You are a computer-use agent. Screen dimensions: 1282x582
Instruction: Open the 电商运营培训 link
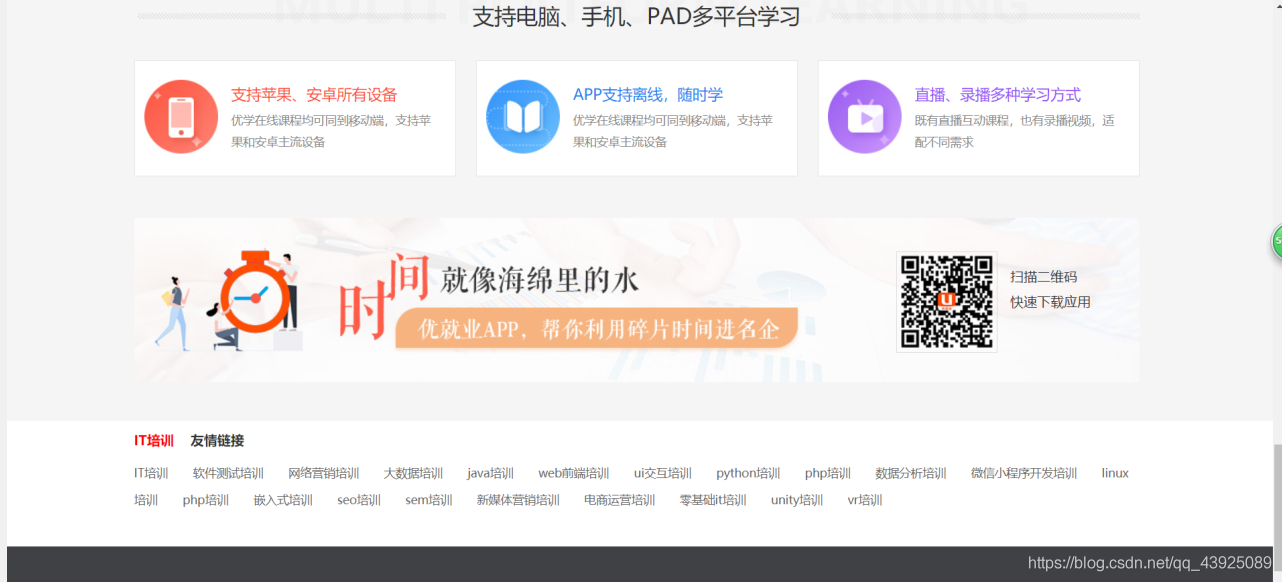click(x=620, y=501)
